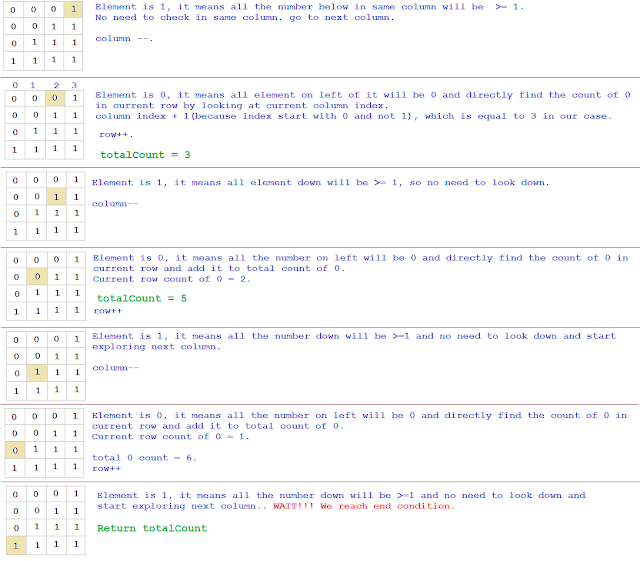Select 'in current row by looking at current column index.'
The width and height of the screenshot is (640, 561).
pos(242,106)
